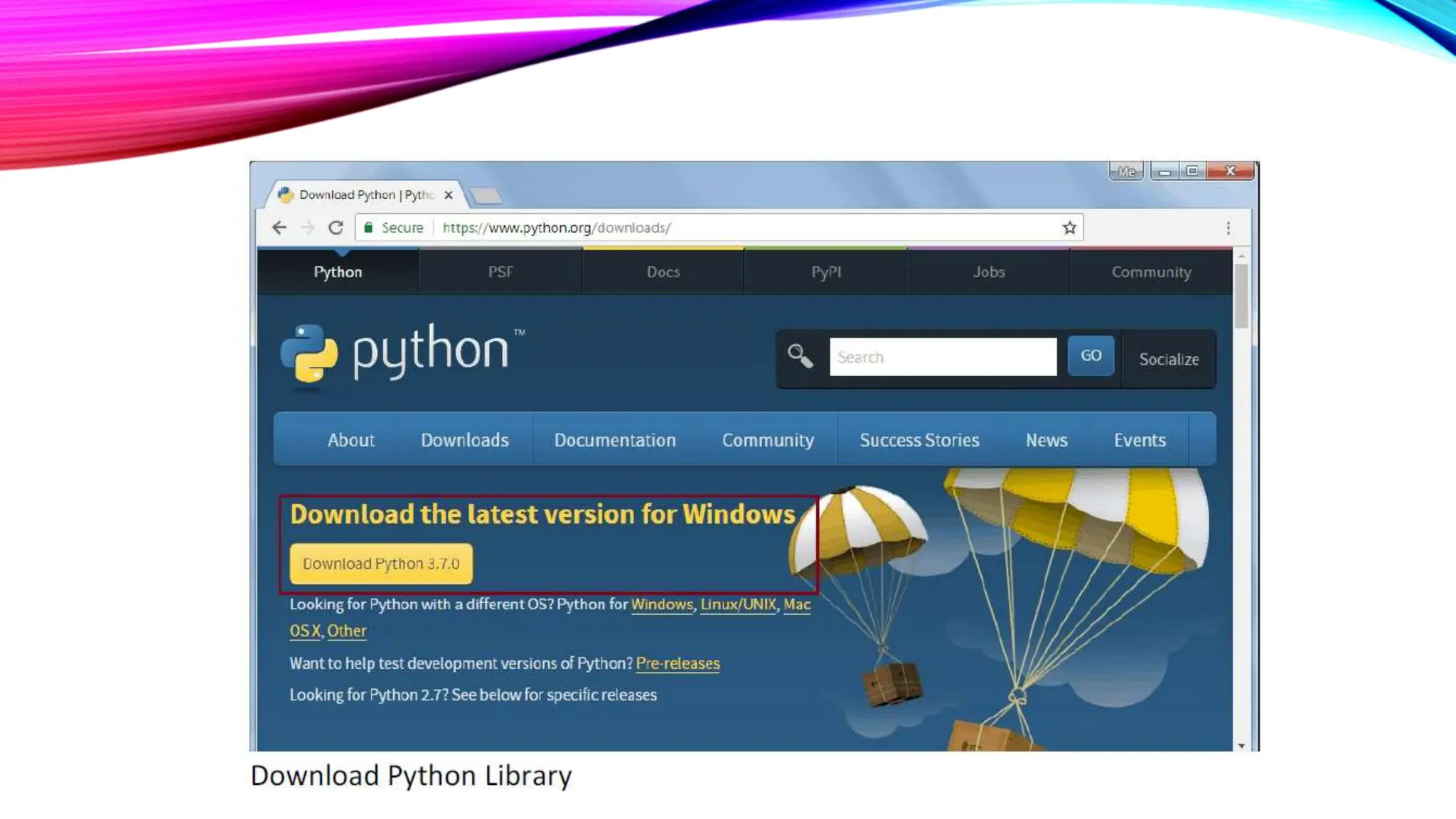Click the scrollbar up arrow

coord(1241,256)
